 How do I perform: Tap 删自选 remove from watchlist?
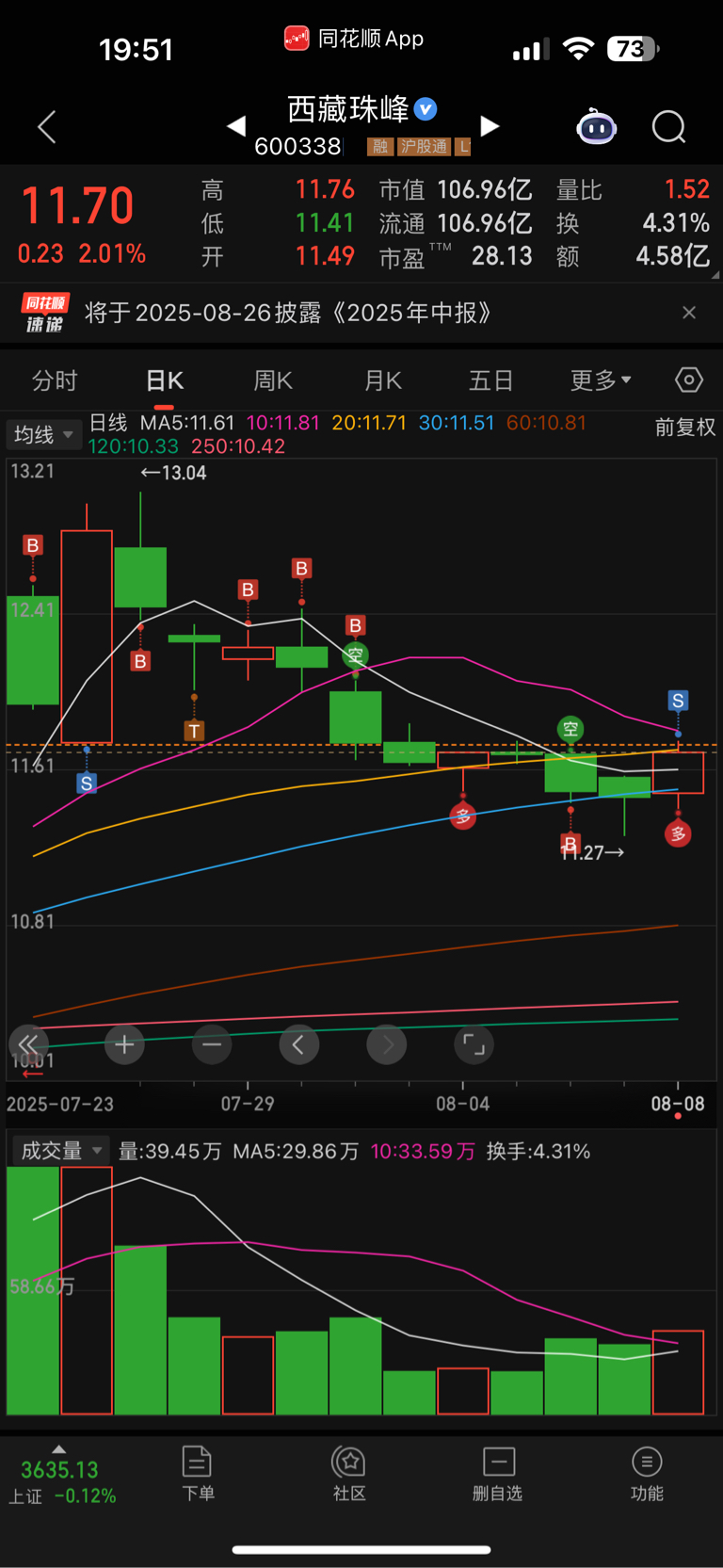(x=497, y=1474)
